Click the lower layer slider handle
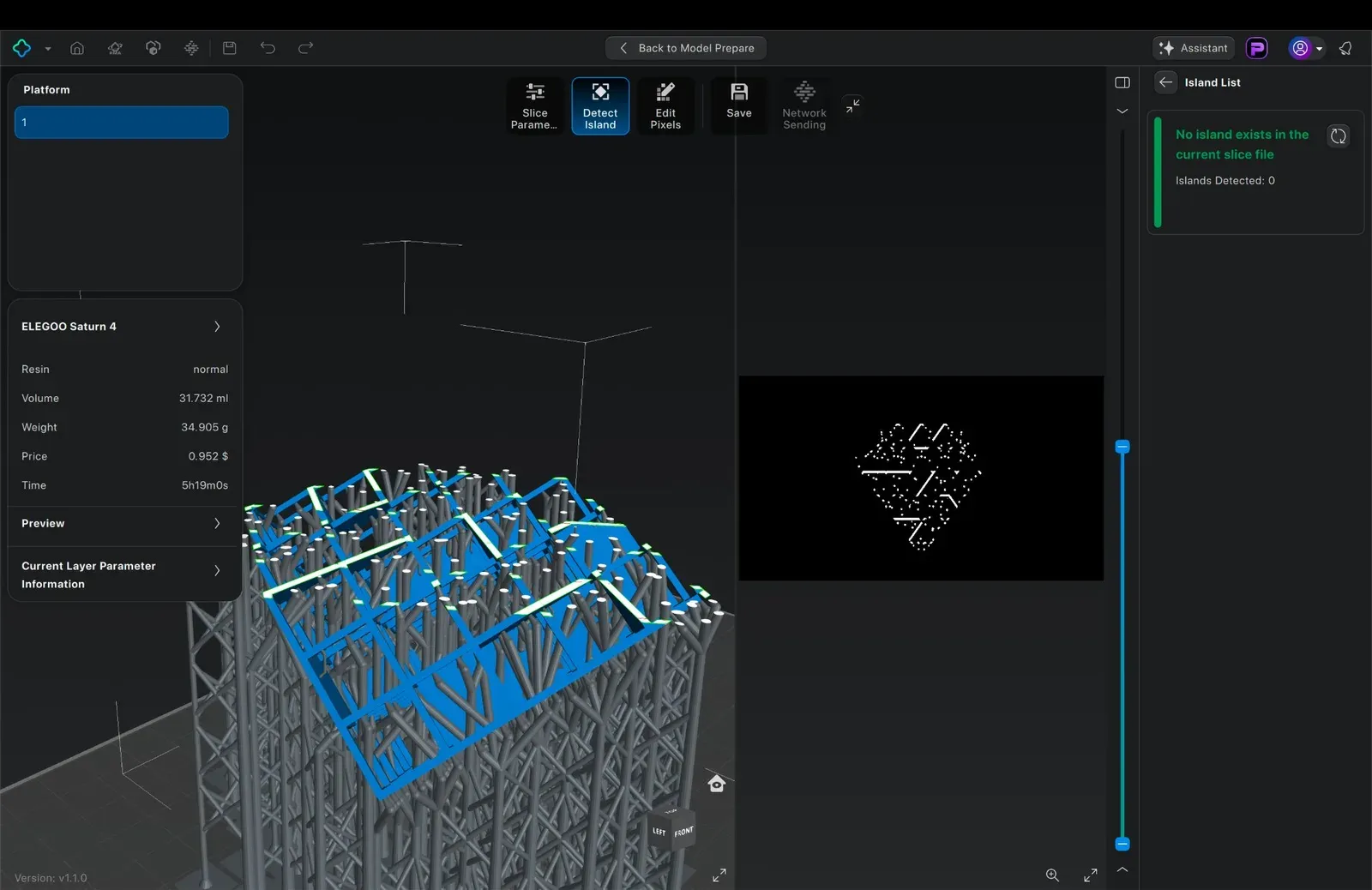The image size is (1372, 890). (x=1122, y=845)
